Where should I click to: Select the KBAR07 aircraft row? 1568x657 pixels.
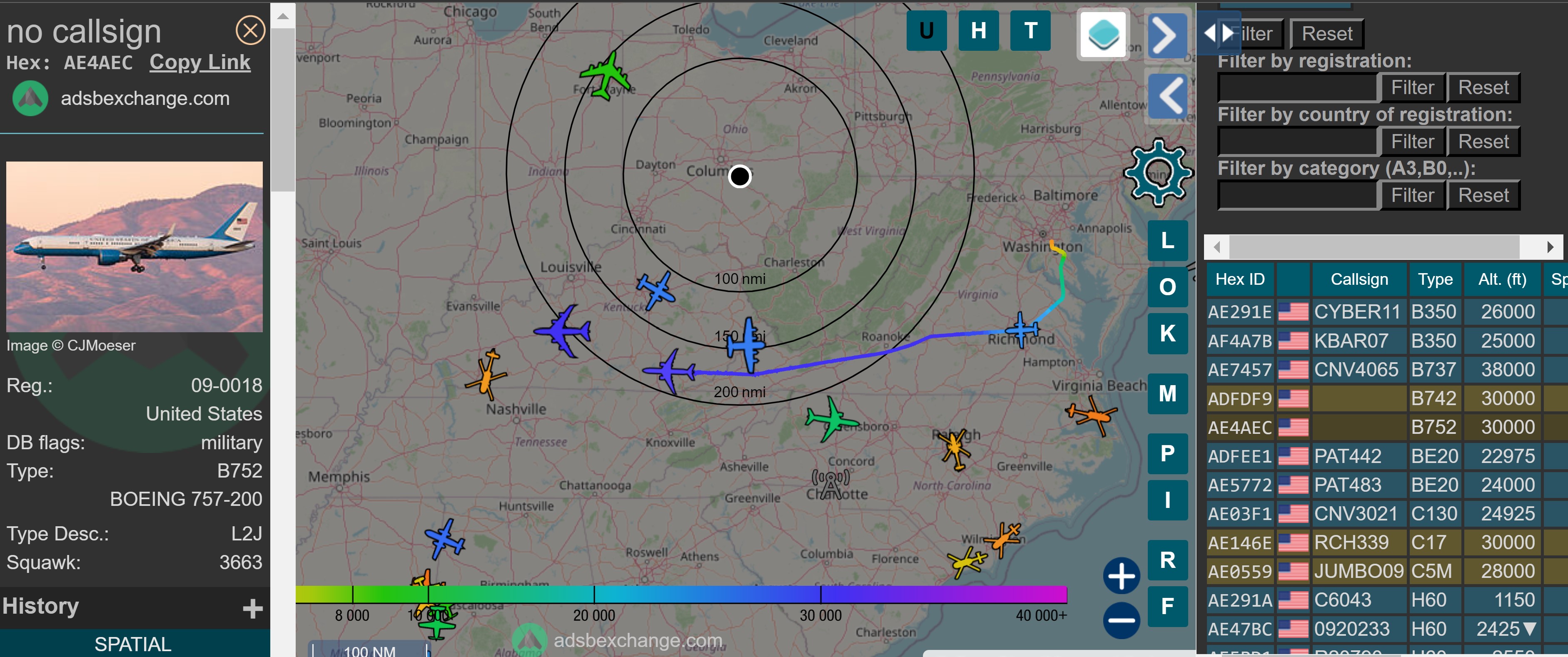(1386, 341)
